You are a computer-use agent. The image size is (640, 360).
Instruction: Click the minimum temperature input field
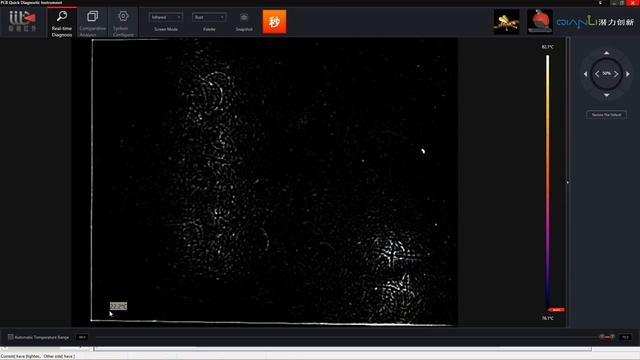coord(82,337)
